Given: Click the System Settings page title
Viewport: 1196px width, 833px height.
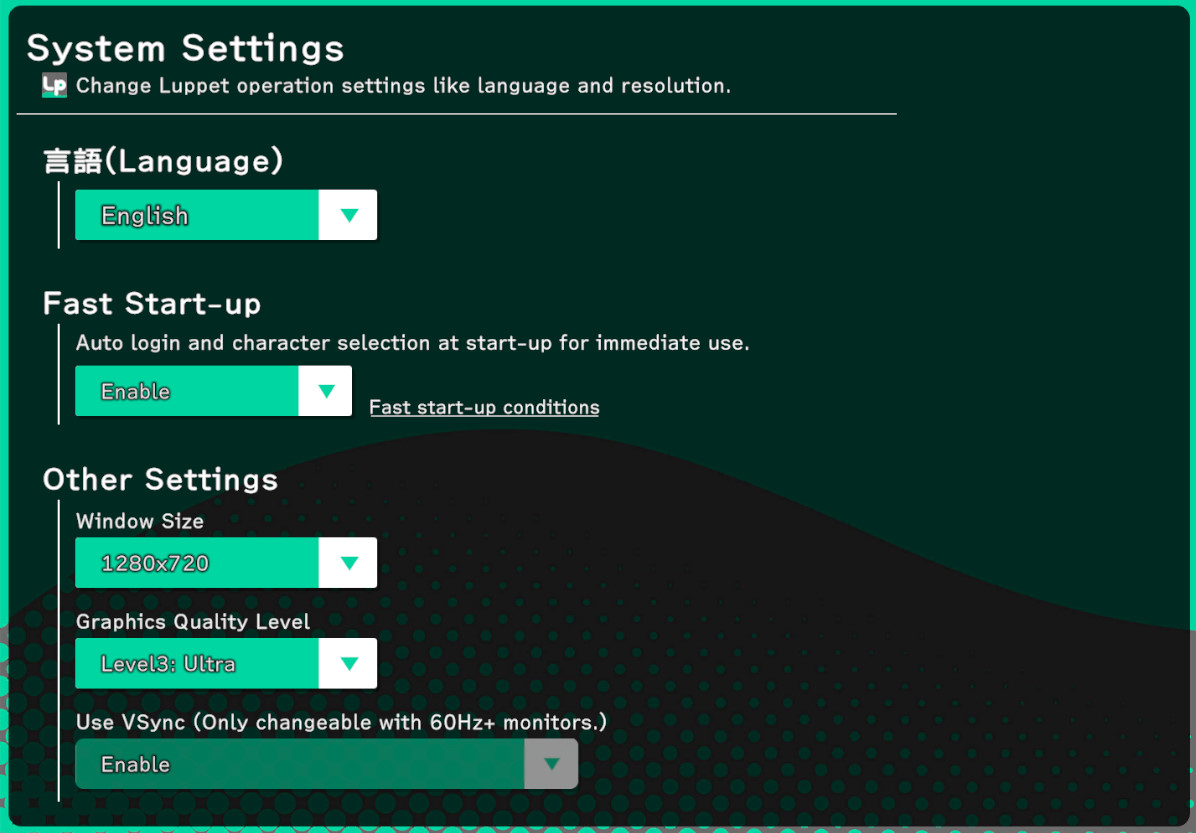Looking at the screenshot, I should click(x=185, y=48).
